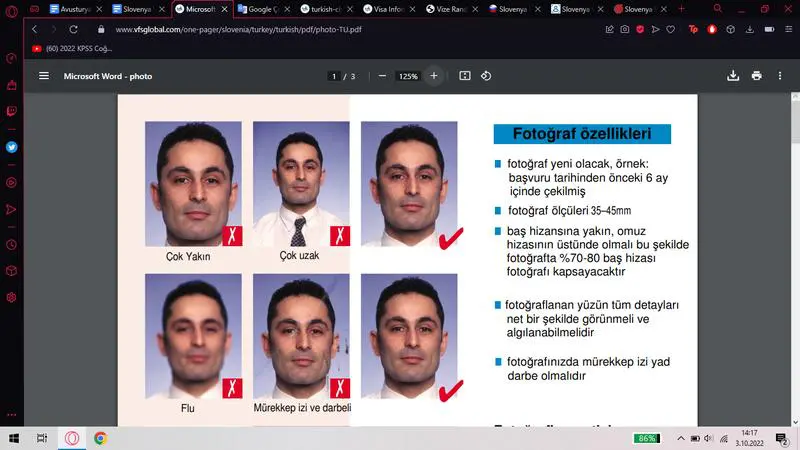The height and width of the screenshot is (450, 800).
Task: Open Windows Task View
Action: coord(42,438)
